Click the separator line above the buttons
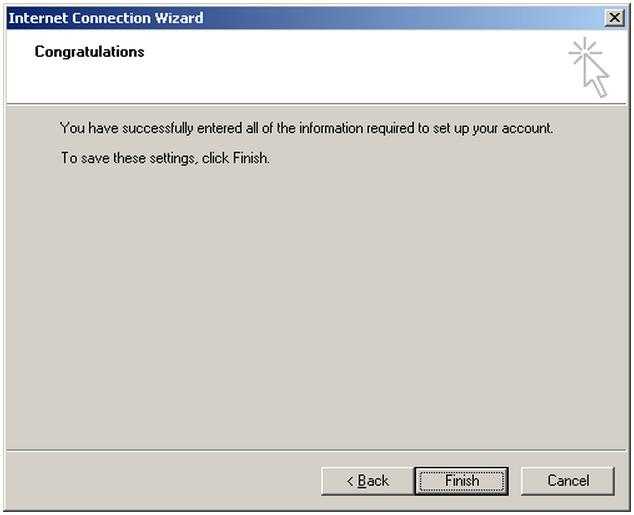Screen dimensions: 634x515 [x=317, y=450]
